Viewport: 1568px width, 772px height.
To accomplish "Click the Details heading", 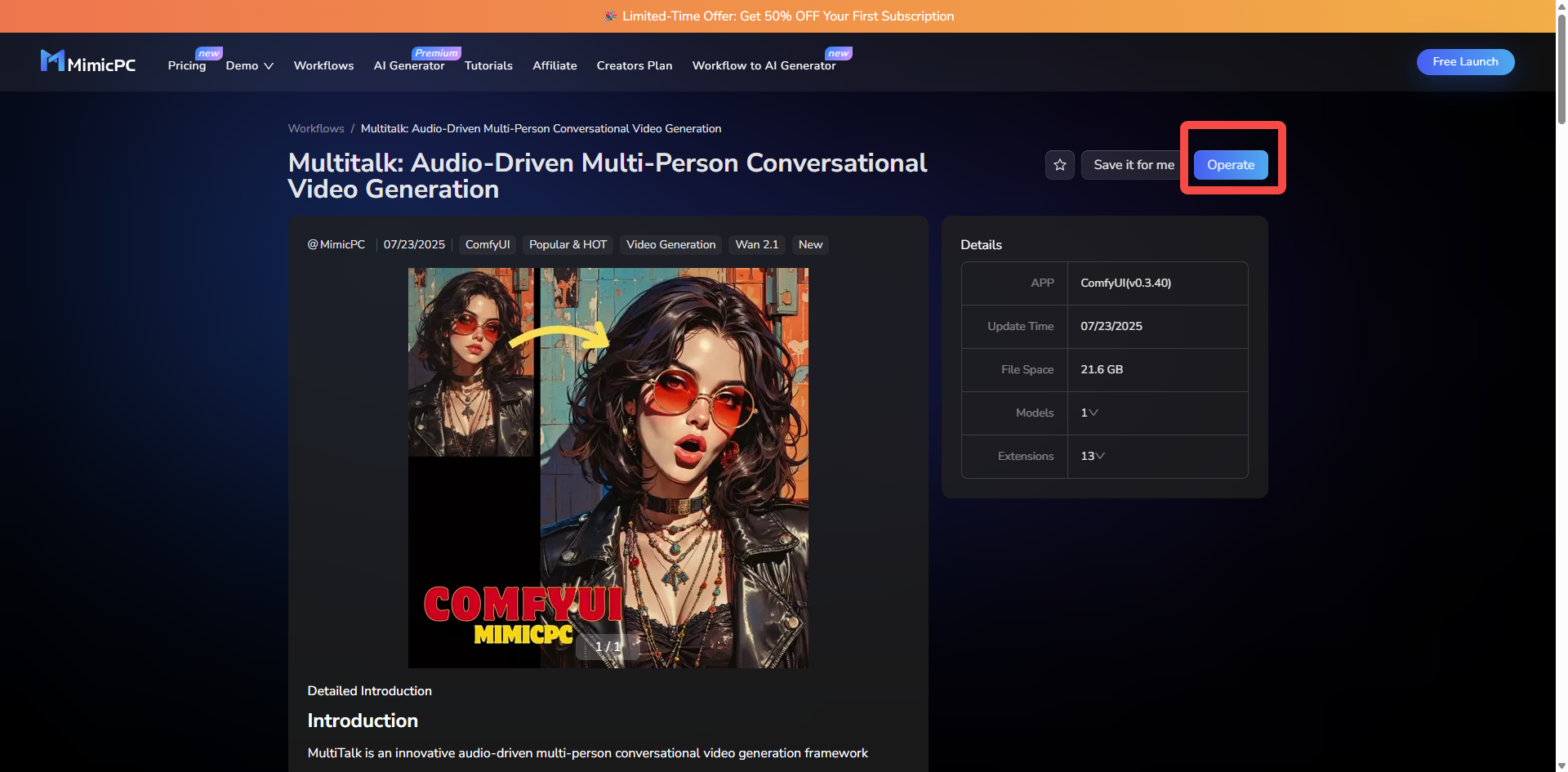I will click(981, 244).
